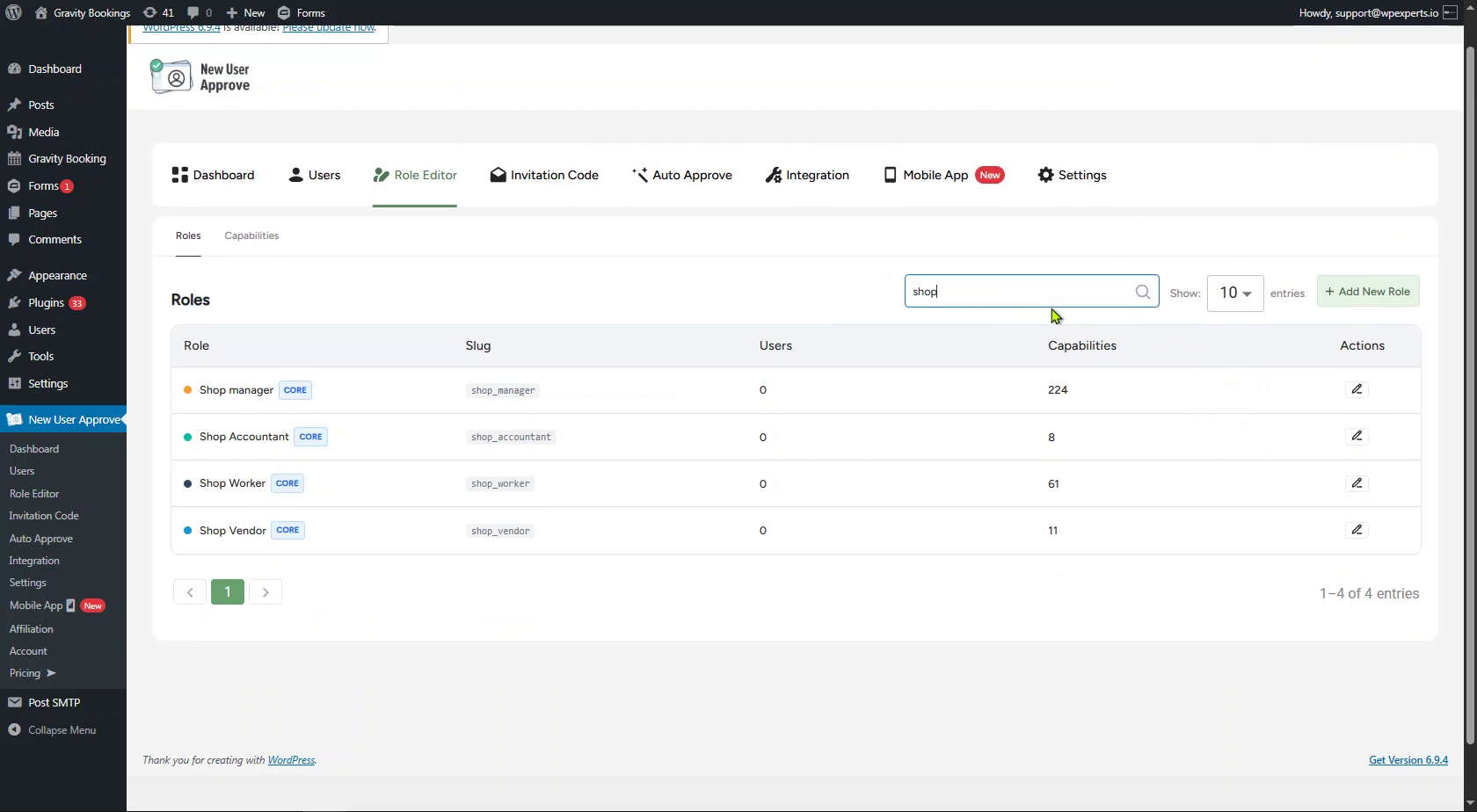Click the Please update now link
Screen dimensions: 1477x812
pos(329,28)
